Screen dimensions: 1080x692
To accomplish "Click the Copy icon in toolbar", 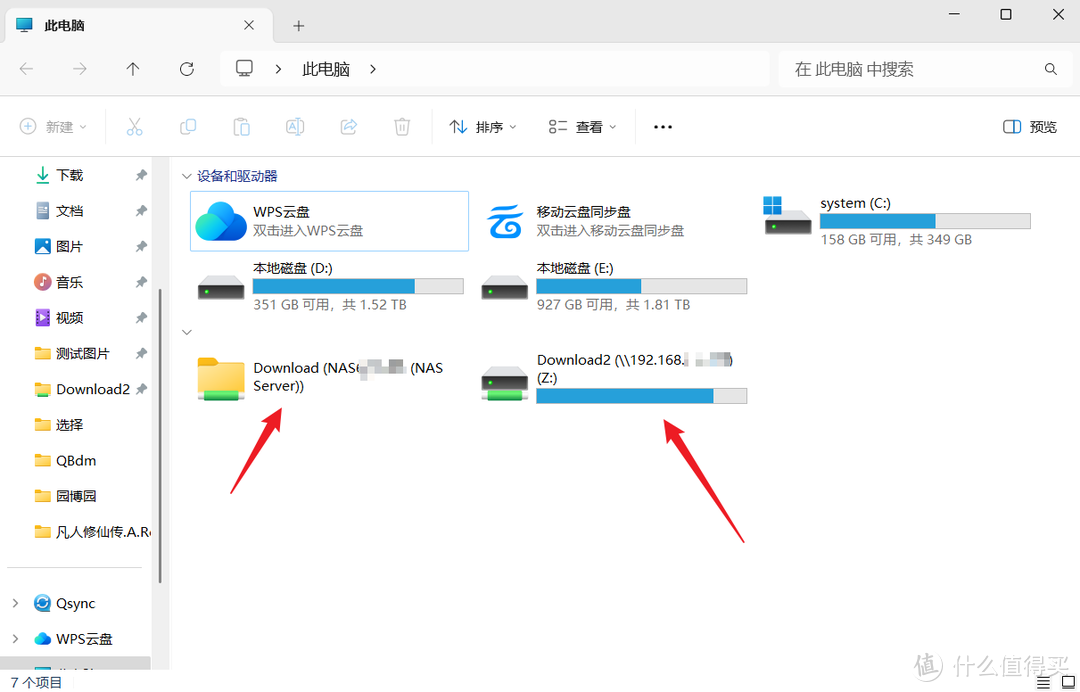I will tap(187, 127).
